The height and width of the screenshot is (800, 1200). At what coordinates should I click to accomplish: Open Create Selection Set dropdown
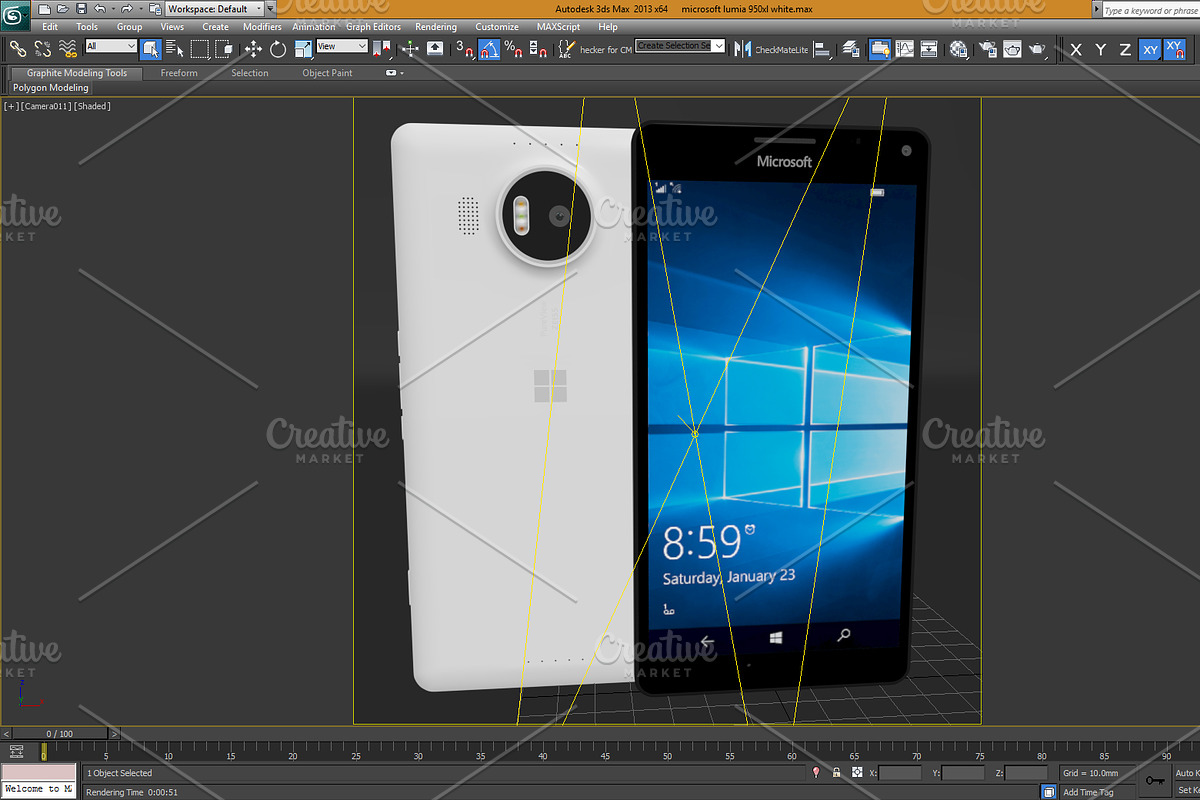click(x=680, y=46)
